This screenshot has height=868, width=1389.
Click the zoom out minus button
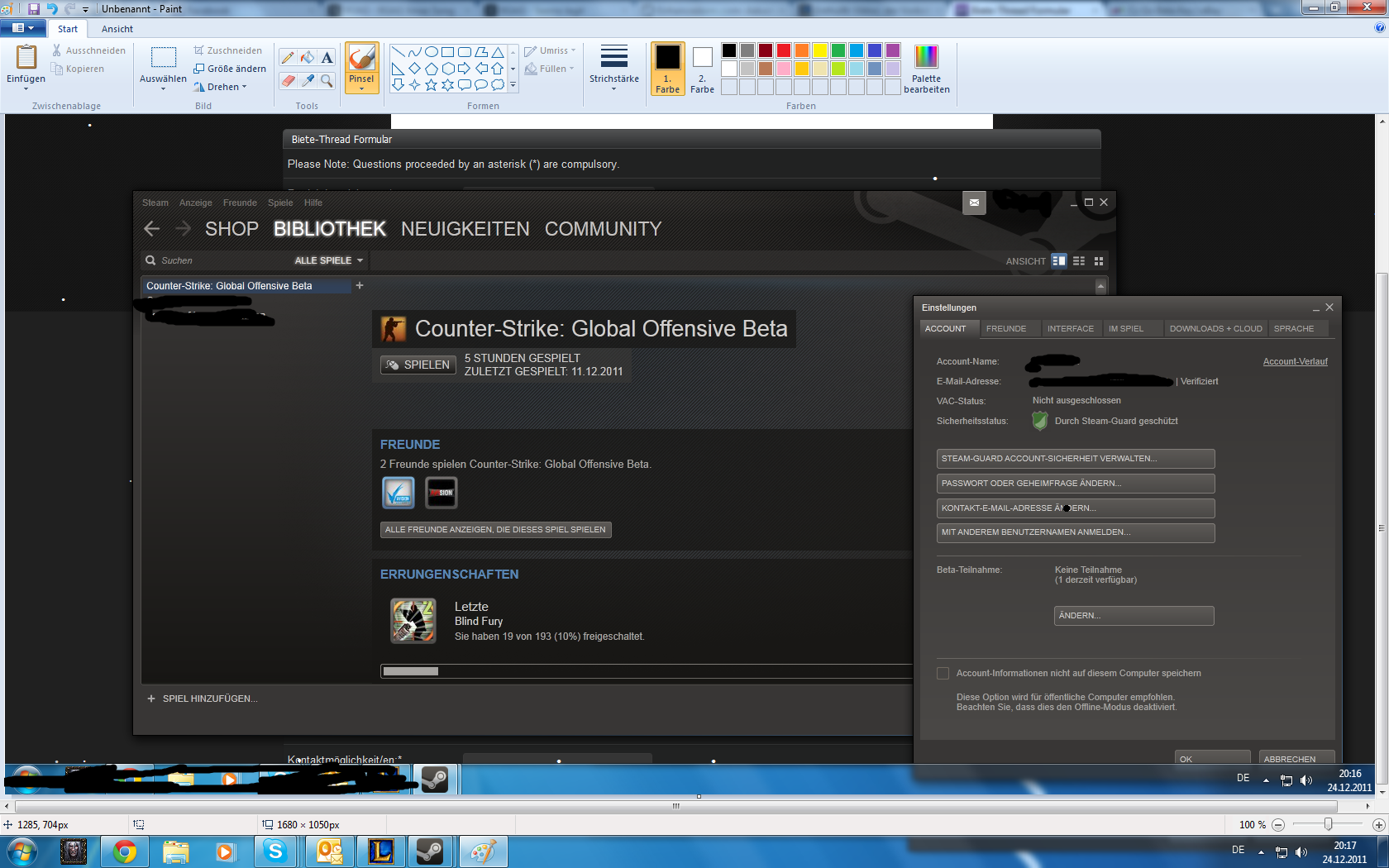(1278, 825)
